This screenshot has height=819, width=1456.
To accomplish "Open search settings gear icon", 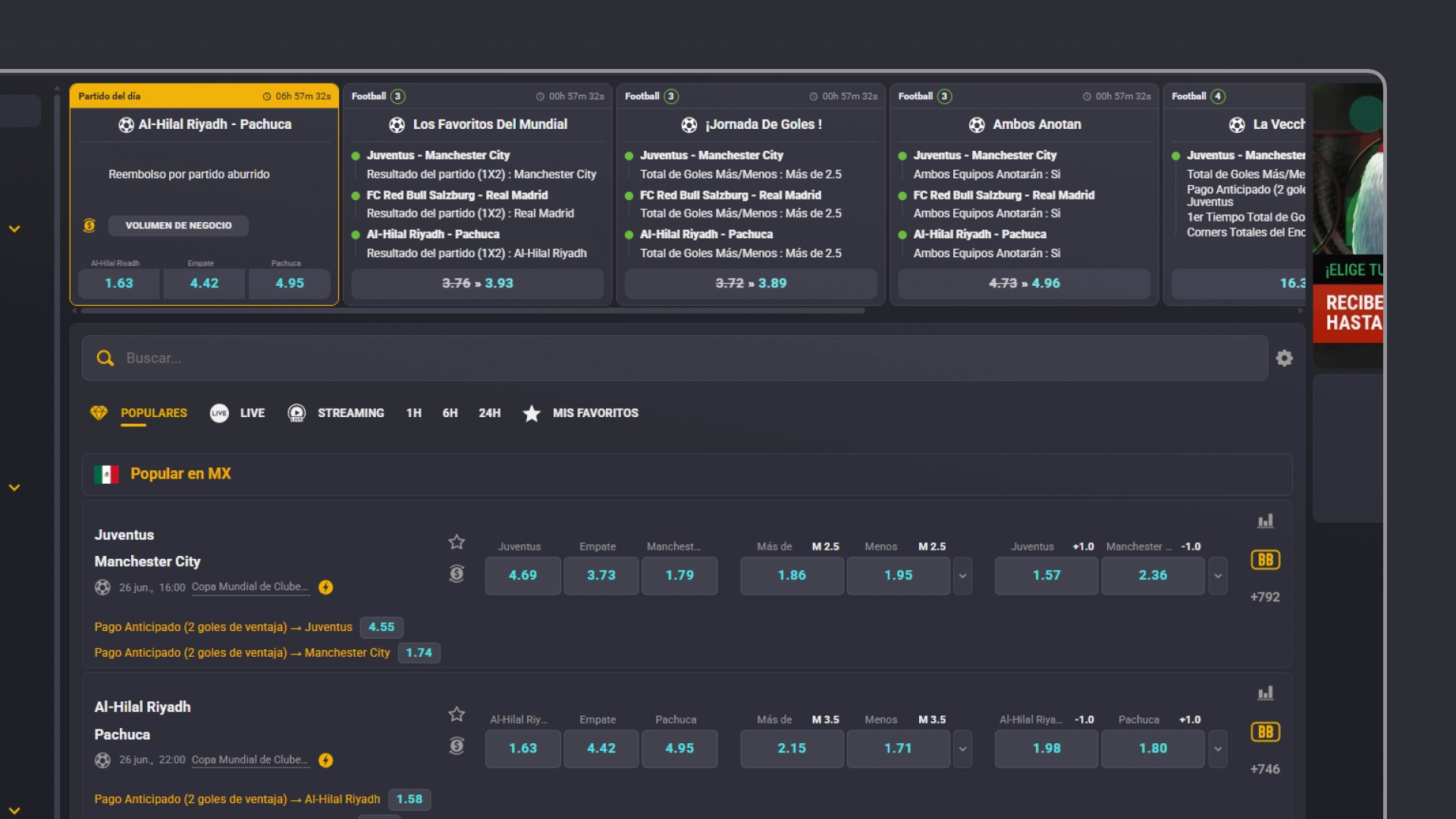I will pos(1284,358).
